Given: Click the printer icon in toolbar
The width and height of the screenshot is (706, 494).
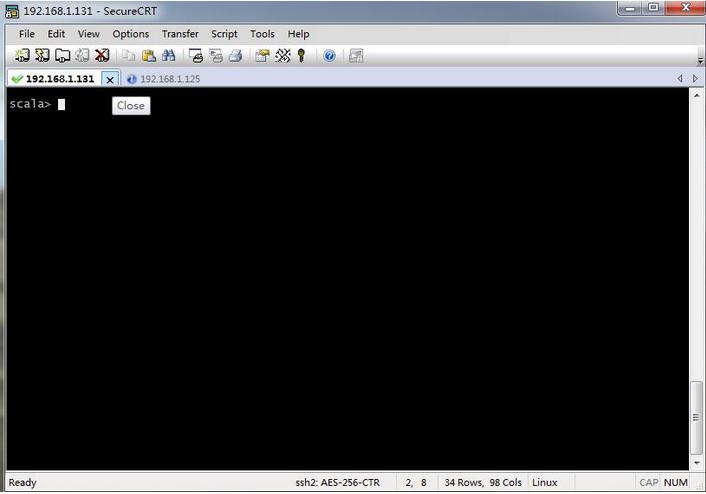Looking at the screenshot, I should click(x=235, y=55).
